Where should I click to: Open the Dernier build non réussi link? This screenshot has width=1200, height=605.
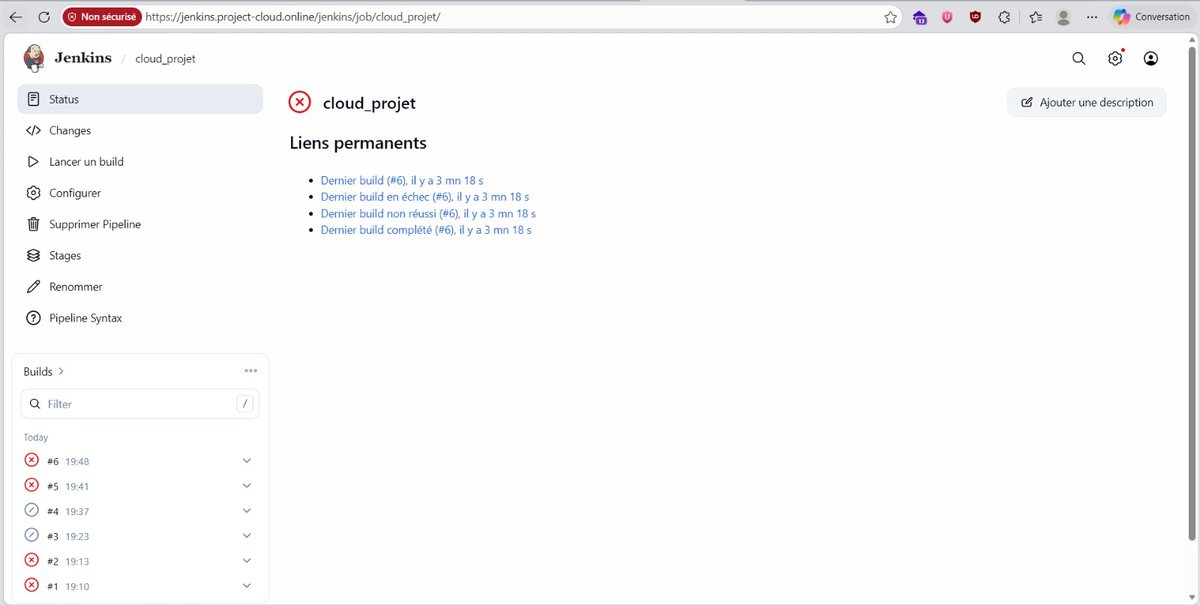coord(428,213)
